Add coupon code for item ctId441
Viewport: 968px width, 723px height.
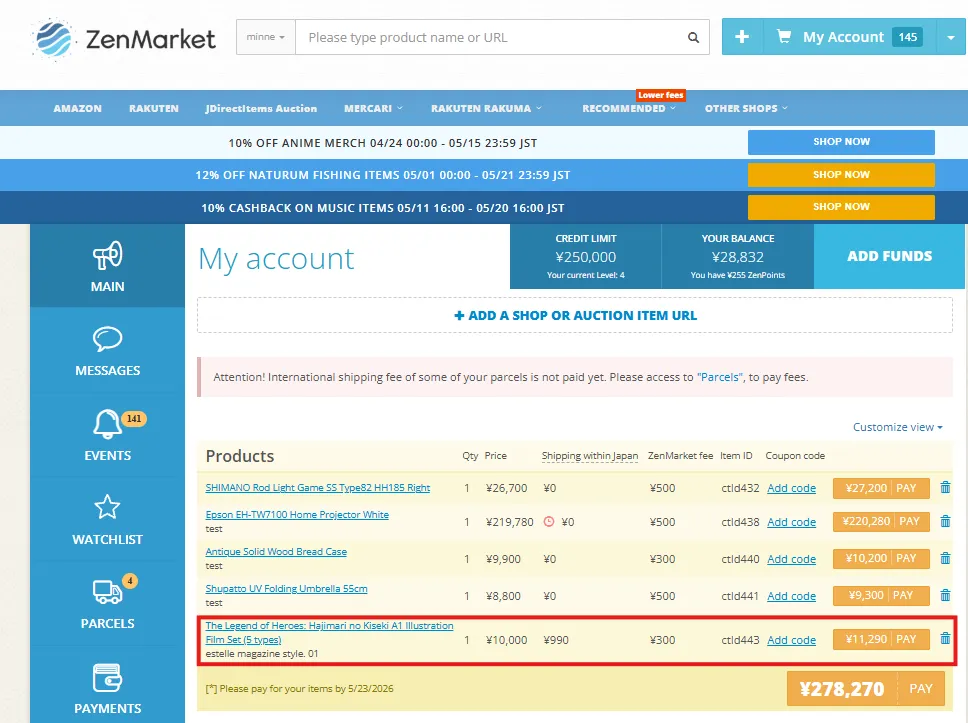click(x=791, y=596)
